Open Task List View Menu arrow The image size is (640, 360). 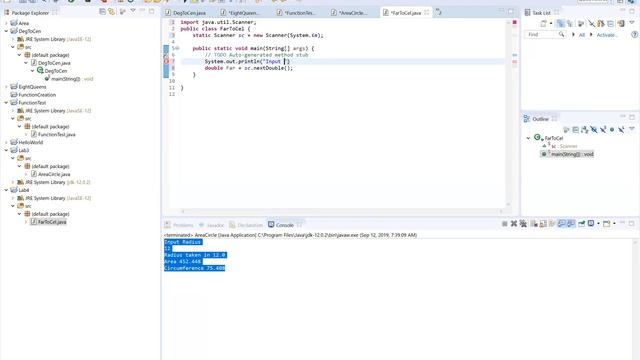tap(632, 22)
